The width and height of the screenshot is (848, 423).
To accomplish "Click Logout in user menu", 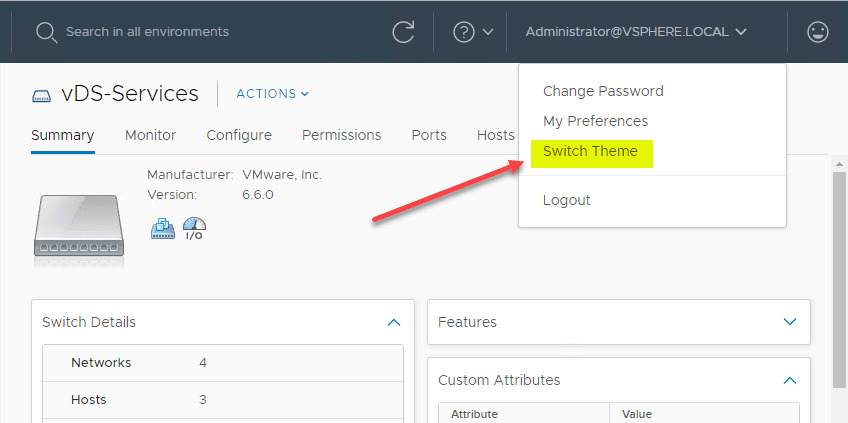I will click(567, 200).
